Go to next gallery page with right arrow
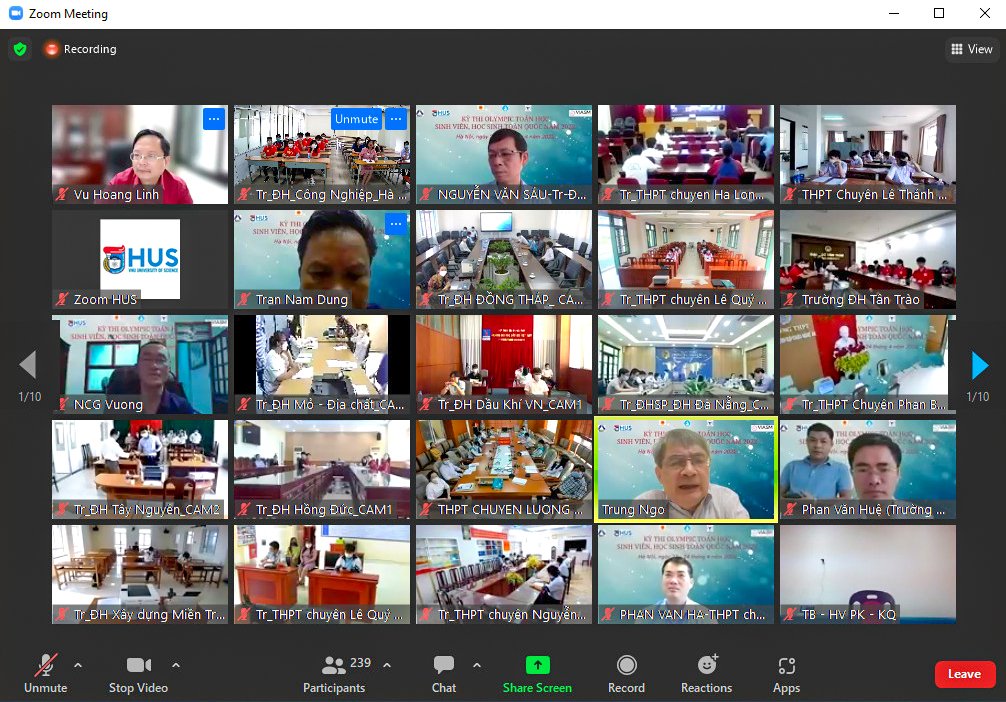Viewport: 1006px width, 702px height. click(x=979, y=365)
